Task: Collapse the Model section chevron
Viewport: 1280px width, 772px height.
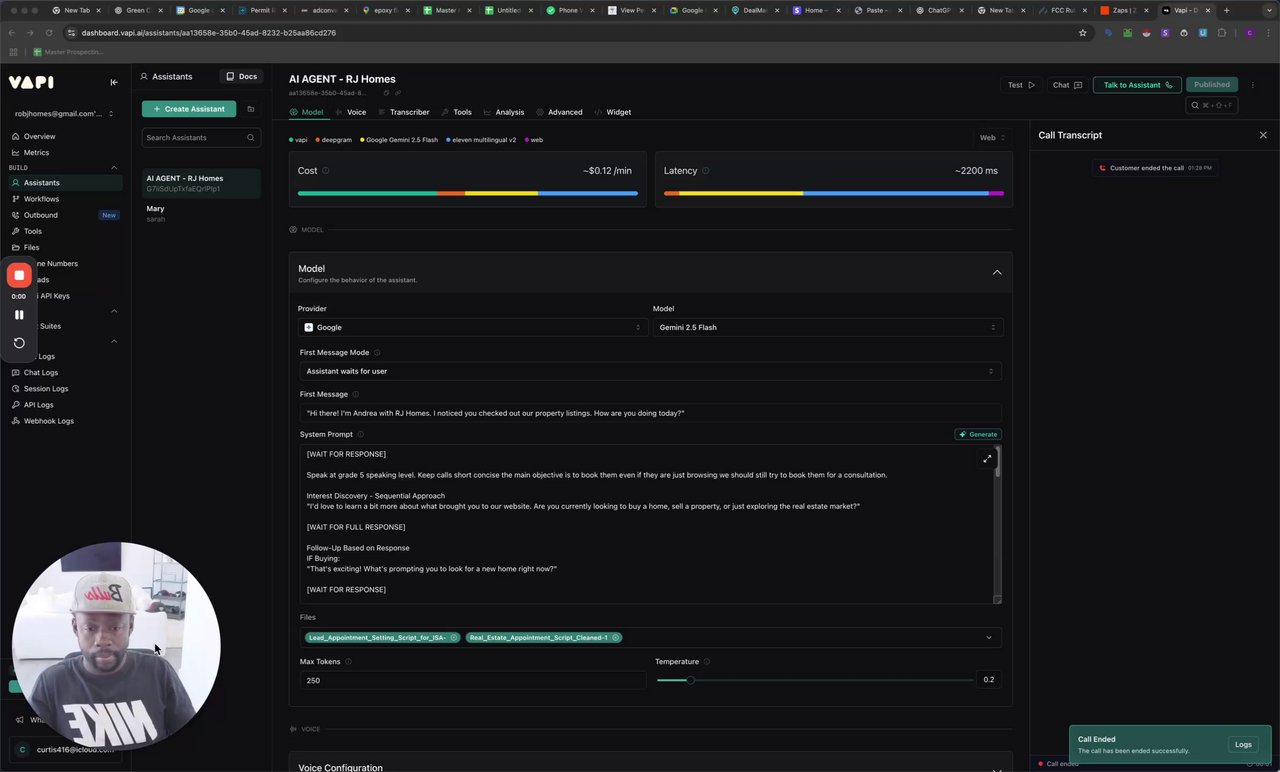Action: point(996,272)
